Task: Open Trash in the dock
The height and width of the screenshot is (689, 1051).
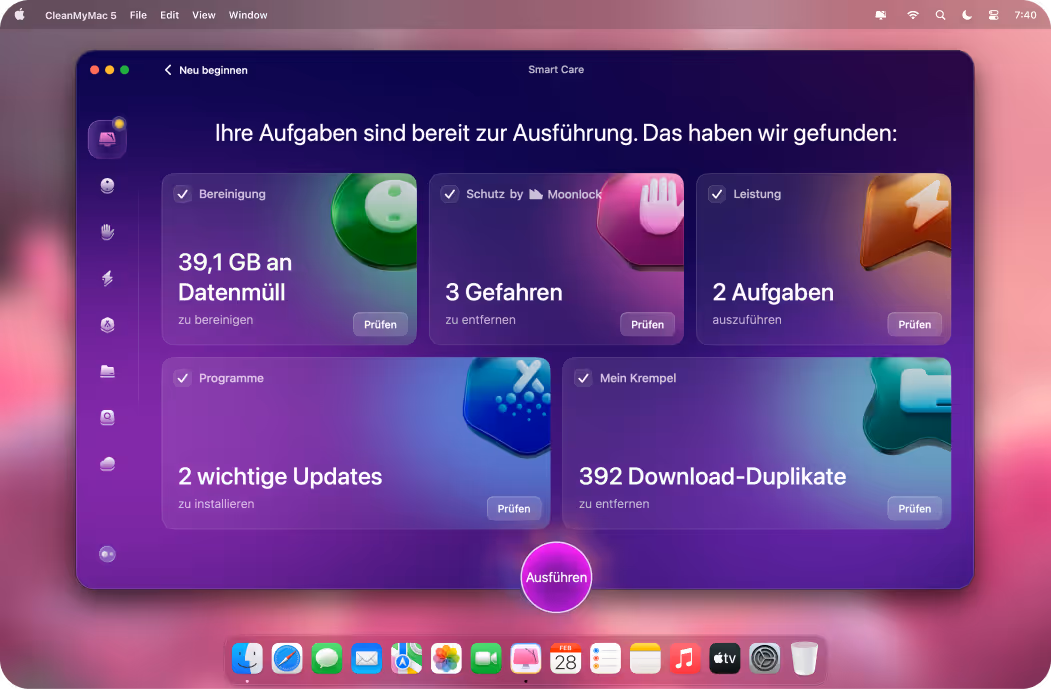Action: (x=804, y=658)
